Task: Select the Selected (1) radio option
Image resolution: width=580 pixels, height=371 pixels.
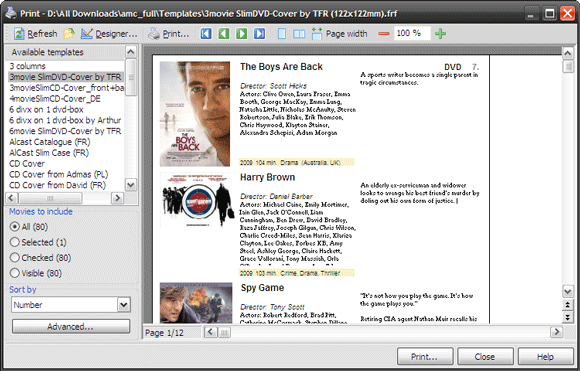Action: 38,242
